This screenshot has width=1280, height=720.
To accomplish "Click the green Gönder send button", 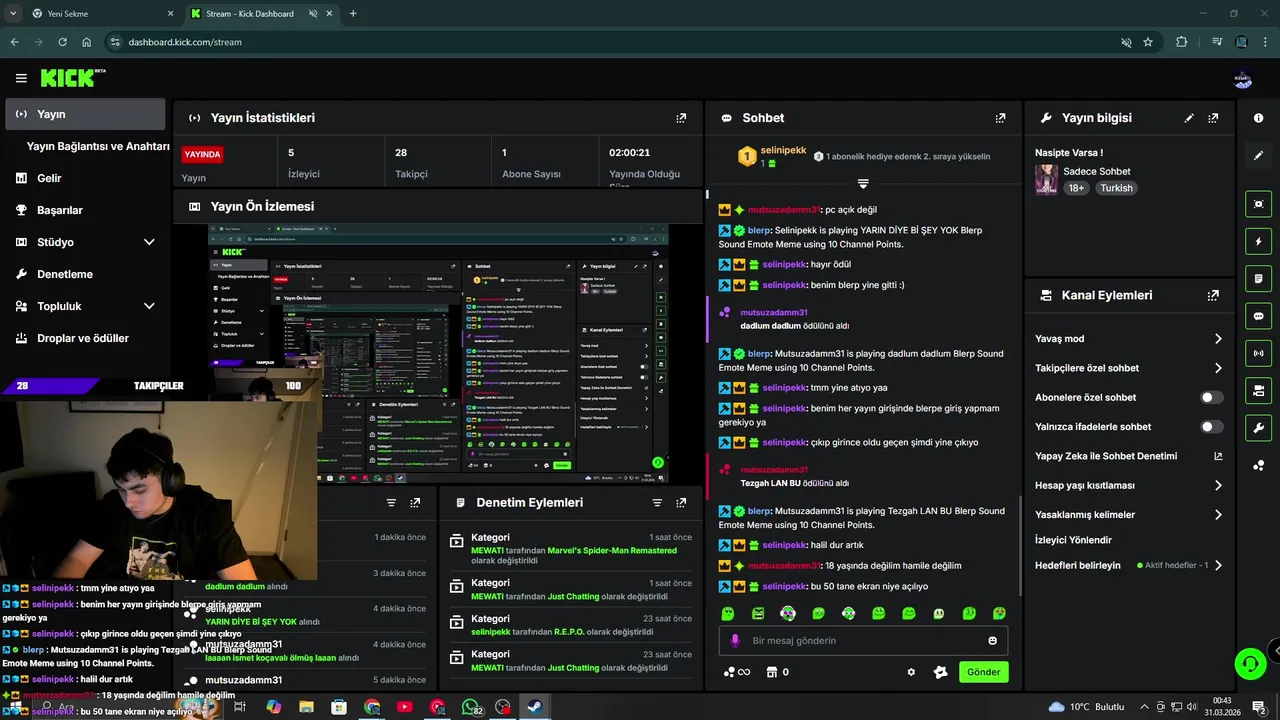I will pyautogui.click(x=983, y=672).
